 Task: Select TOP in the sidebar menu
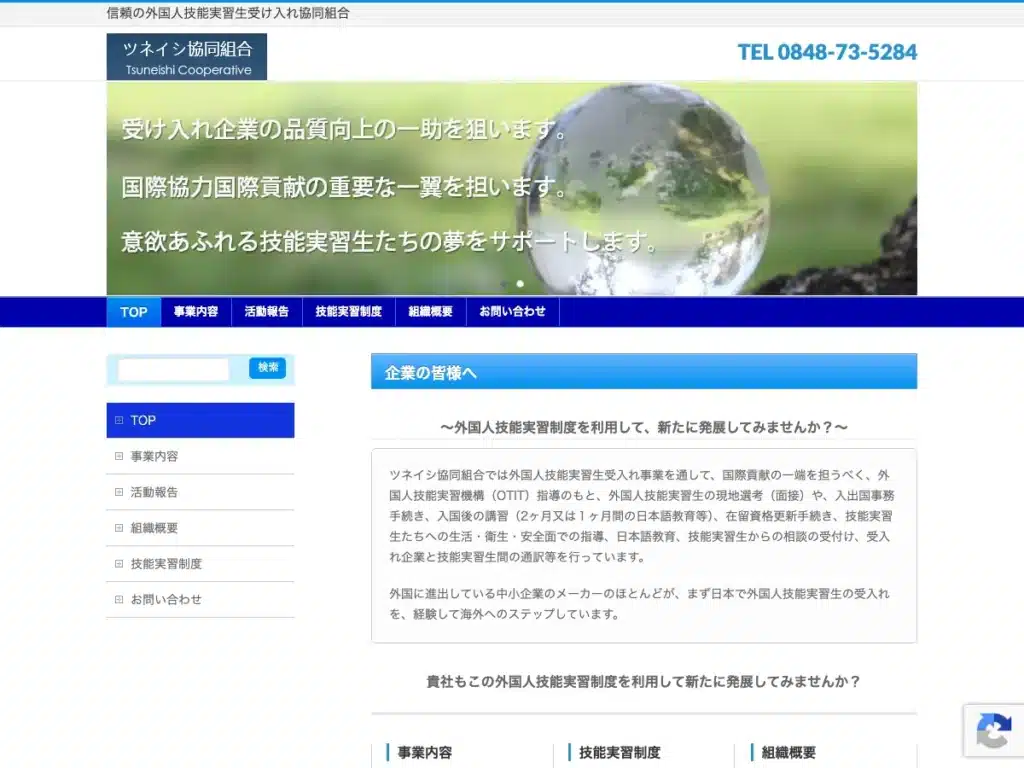pos(200,420)
